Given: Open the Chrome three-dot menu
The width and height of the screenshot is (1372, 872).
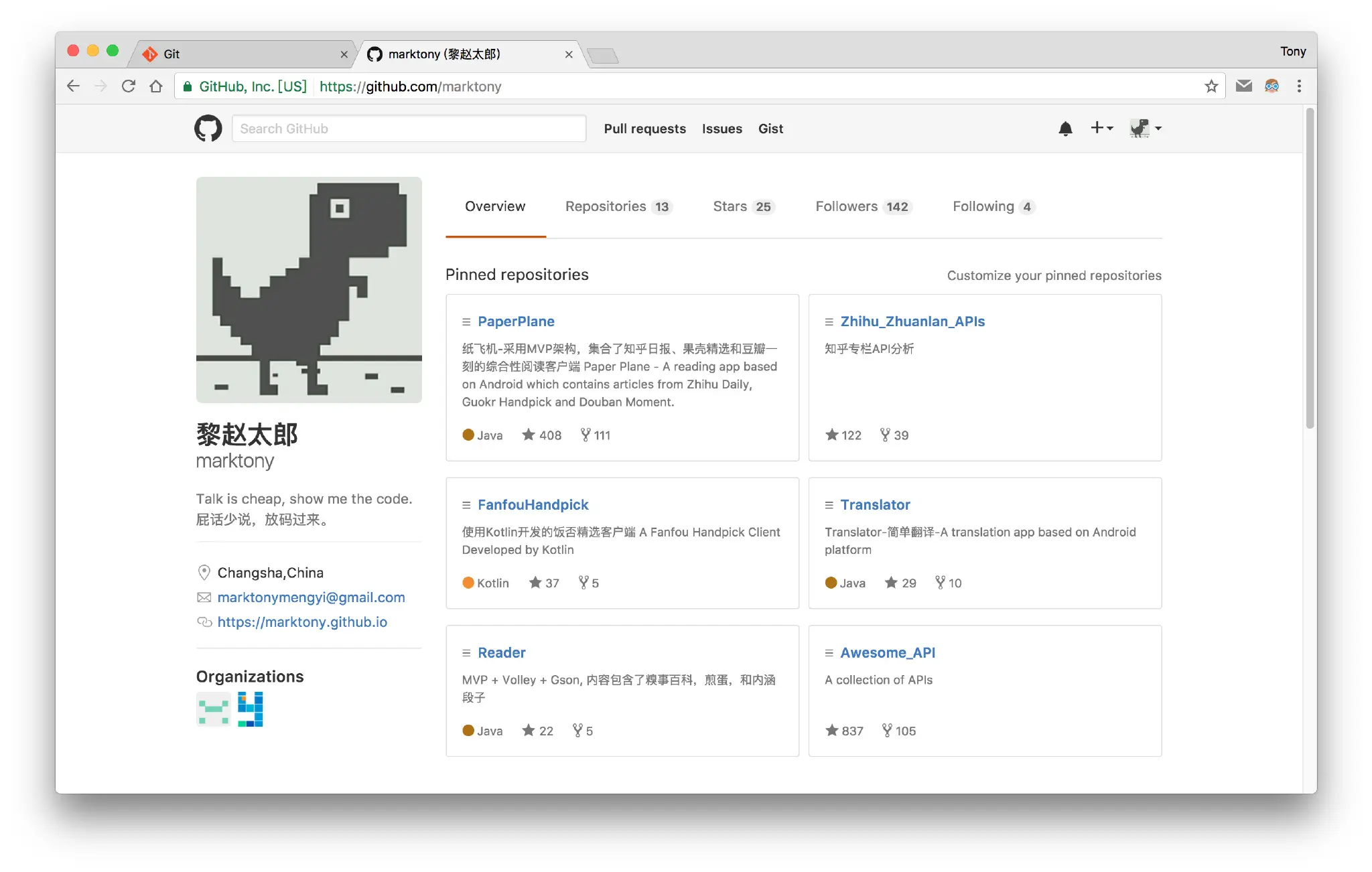Looking at the screenshot, I should click(1299, 86).
